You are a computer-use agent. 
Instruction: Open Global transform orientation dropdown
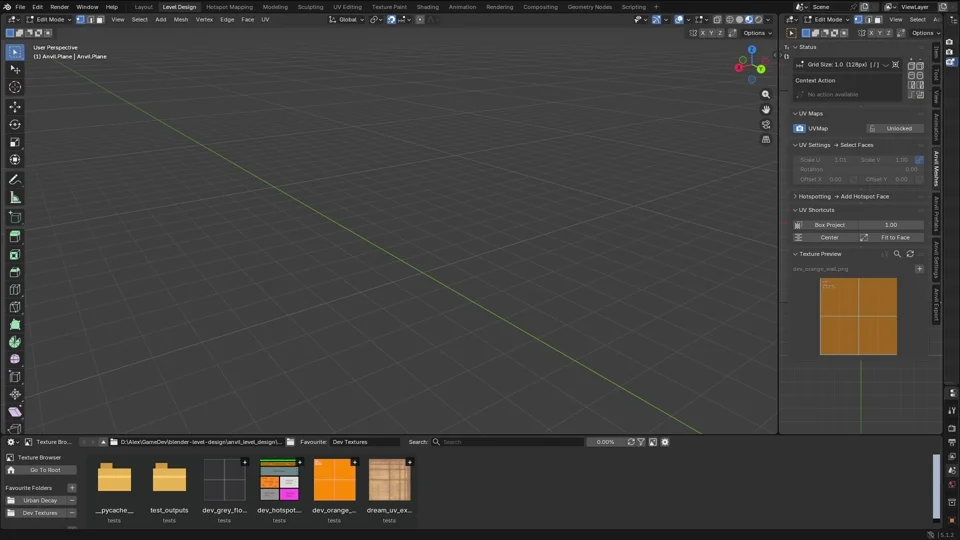346,20
